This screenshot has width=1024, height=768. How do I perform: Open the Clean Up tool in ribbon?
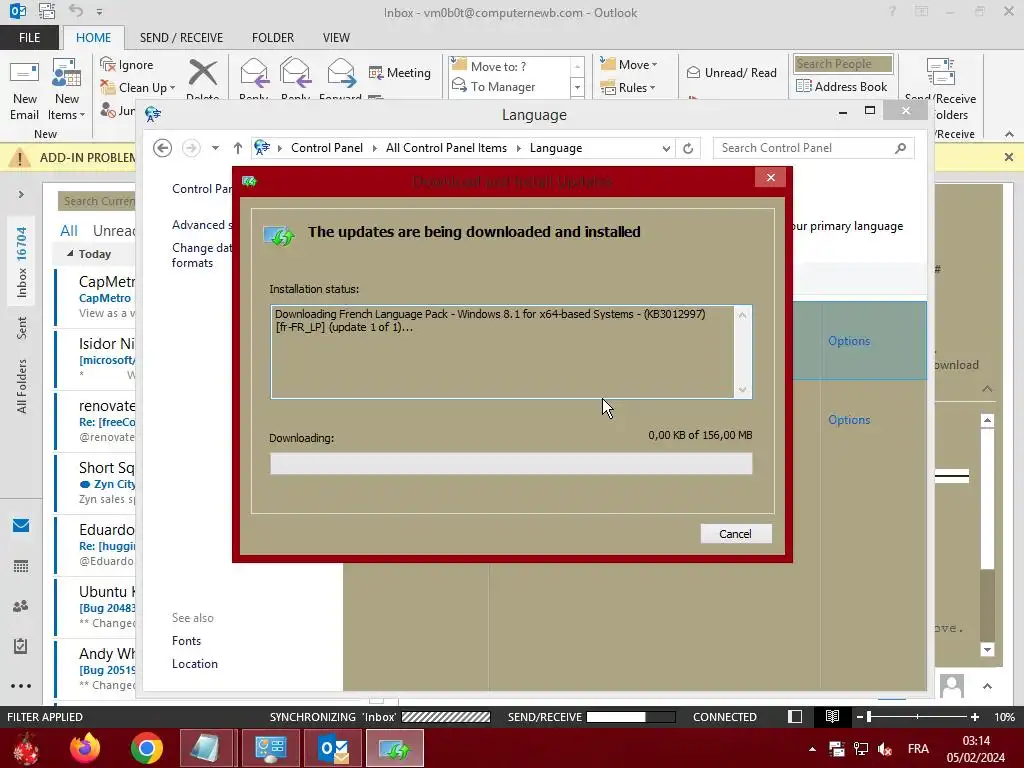click(x=138, y=87)
